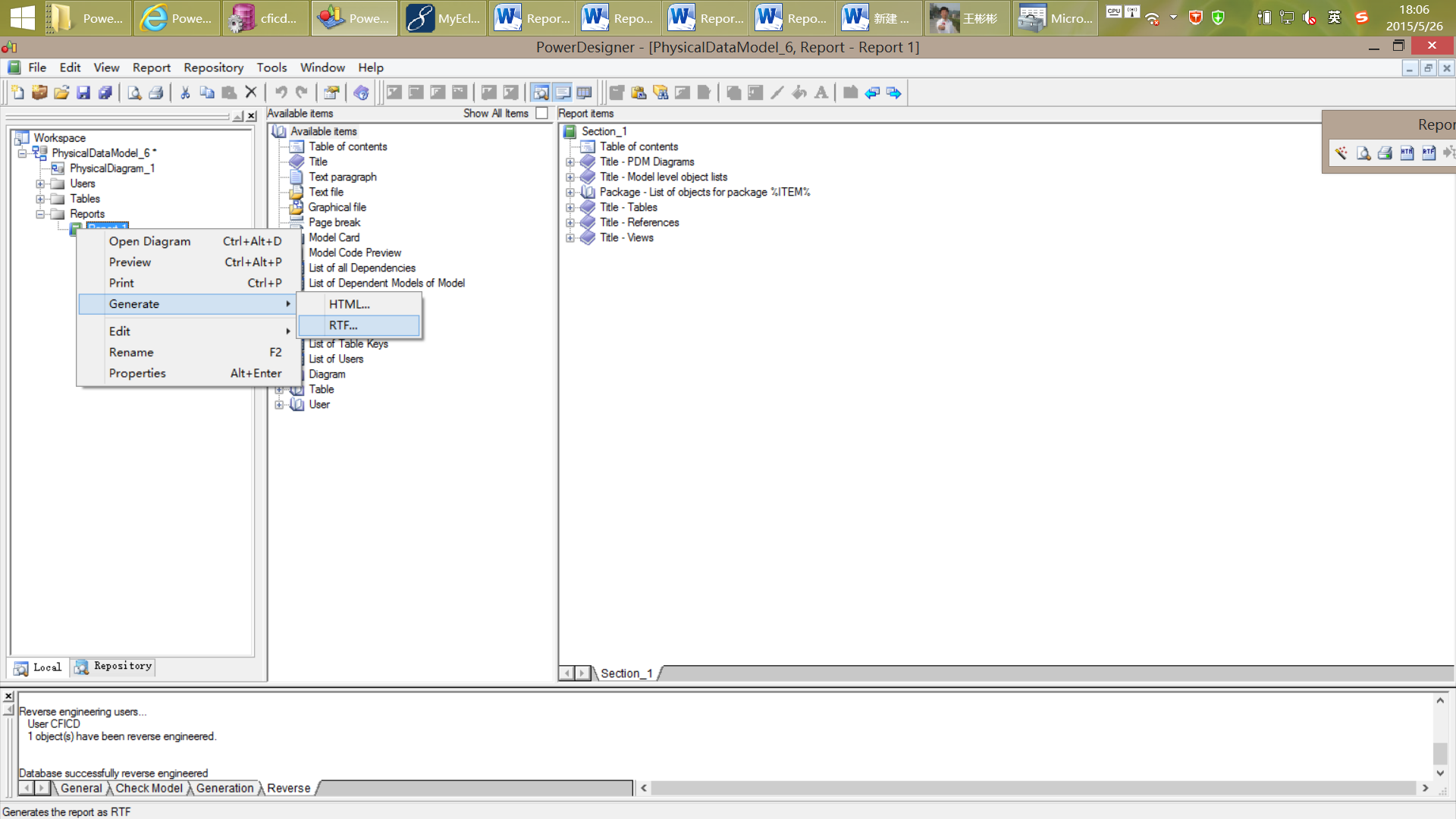Click the Copy toolbar icon
The image size is (1456, 819).
click(207, 93)
